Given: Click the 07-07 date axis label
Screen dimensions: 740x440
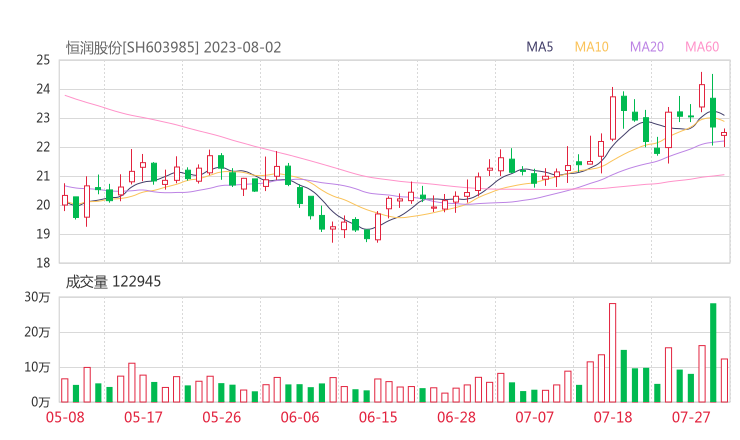Looking at the screenshot, I should [x=534, y=417].
